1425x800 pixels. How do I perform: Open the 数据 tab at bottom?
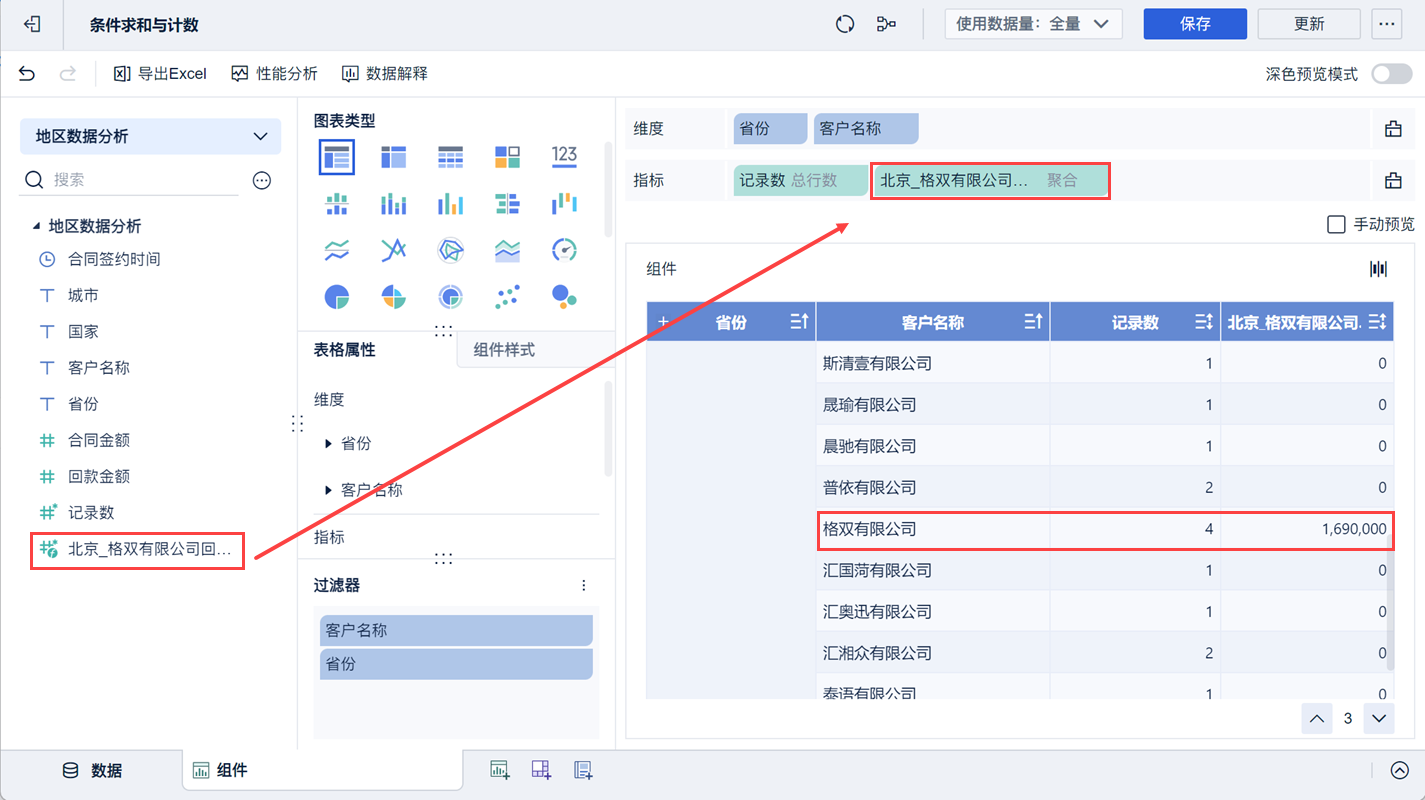point(91,771)
